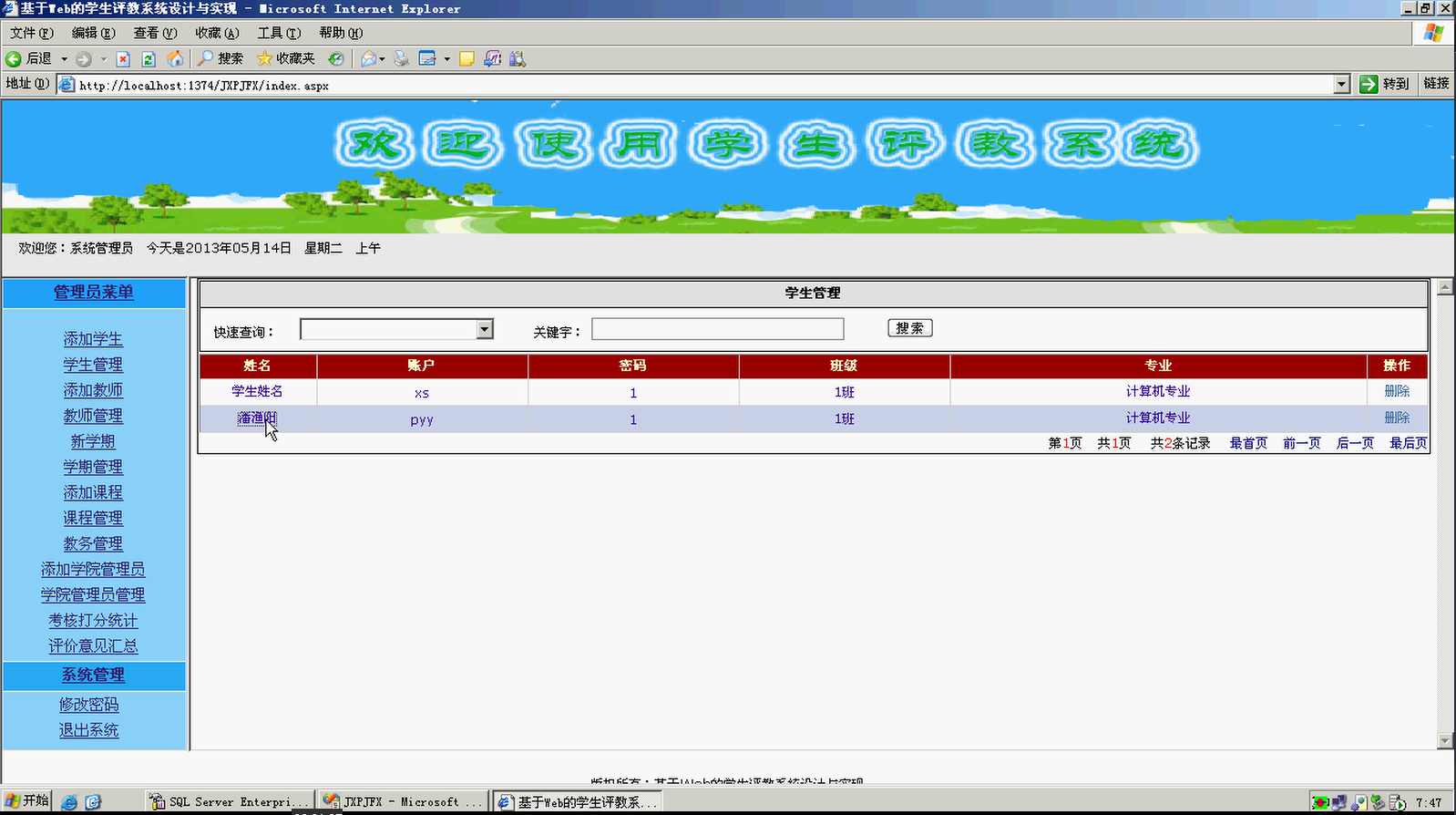Viewport: 1456px width, 815px height.
Task: Click the Edit page icon
Action: point(427,58)
